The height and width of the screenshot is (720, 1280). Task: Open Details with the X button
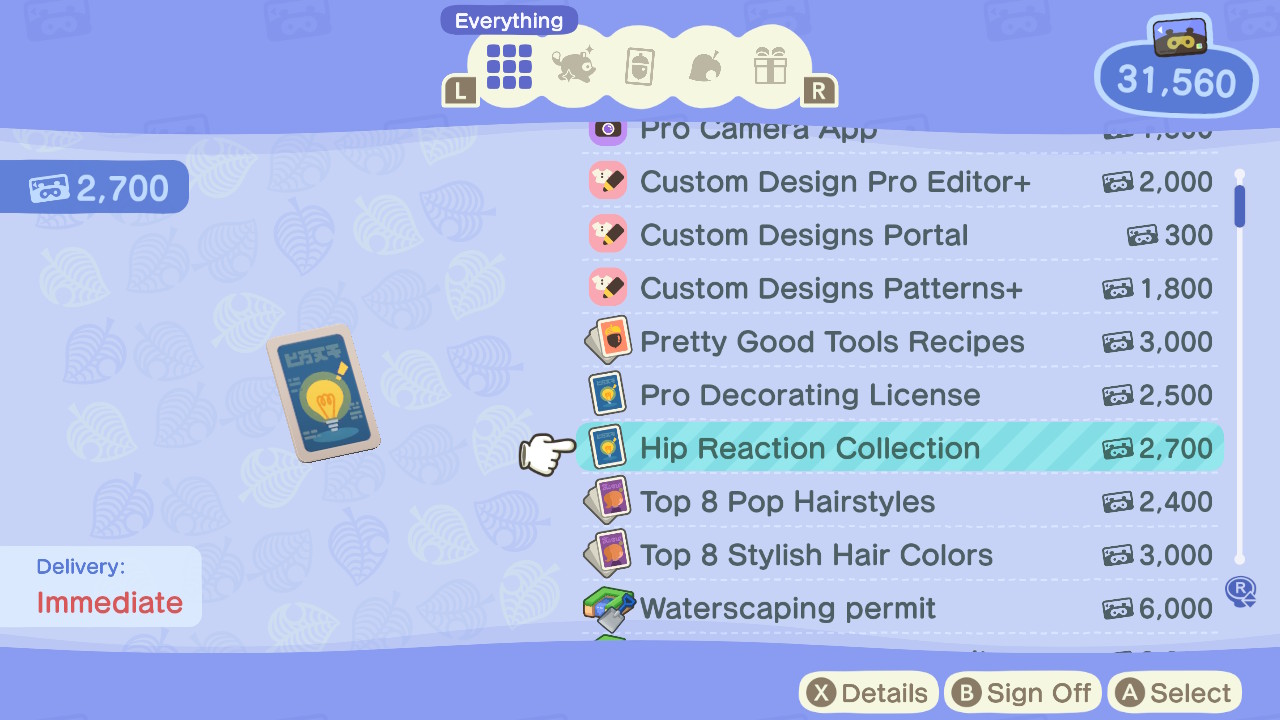click(x=868, y=693)
